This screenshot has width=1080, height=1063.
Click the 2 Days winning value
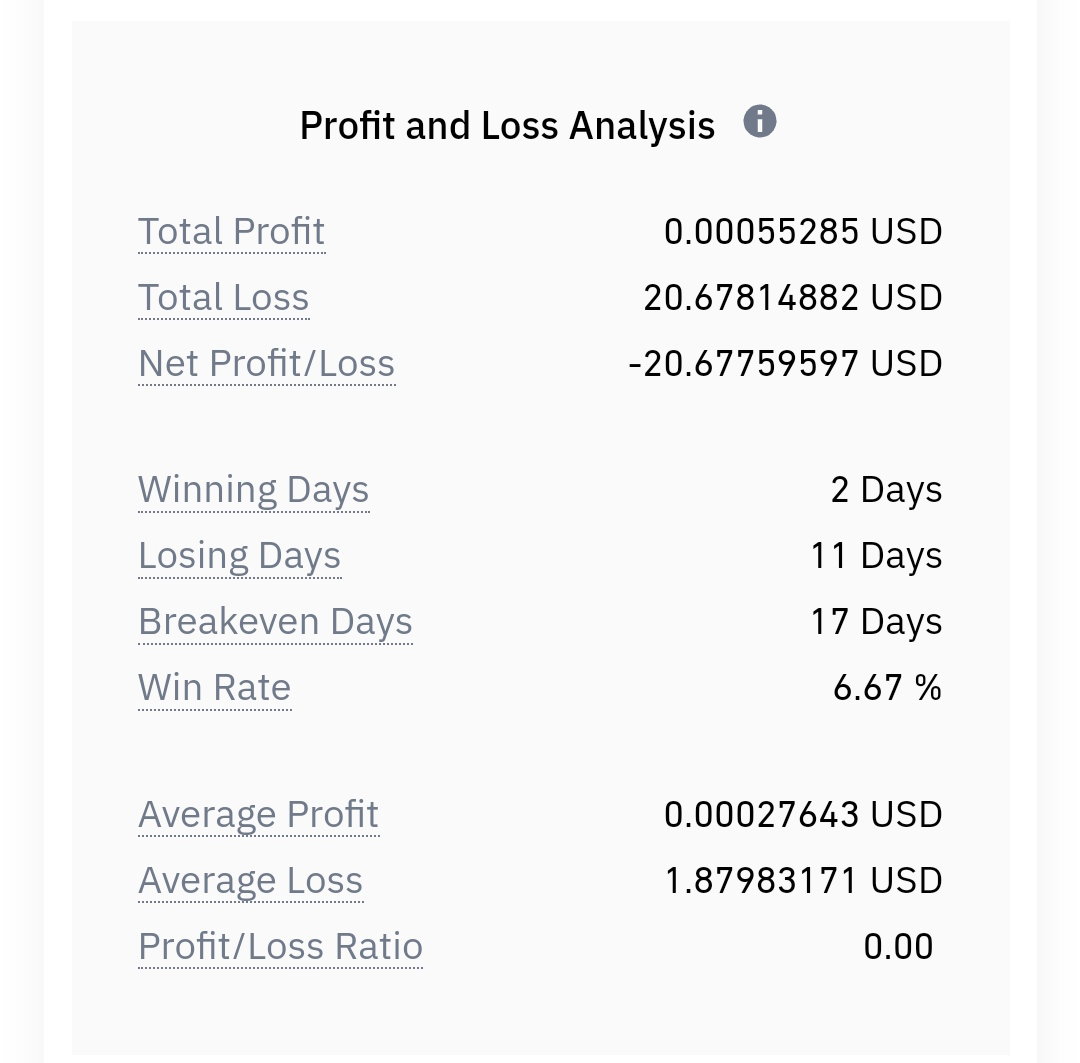(x=886, y=491)
